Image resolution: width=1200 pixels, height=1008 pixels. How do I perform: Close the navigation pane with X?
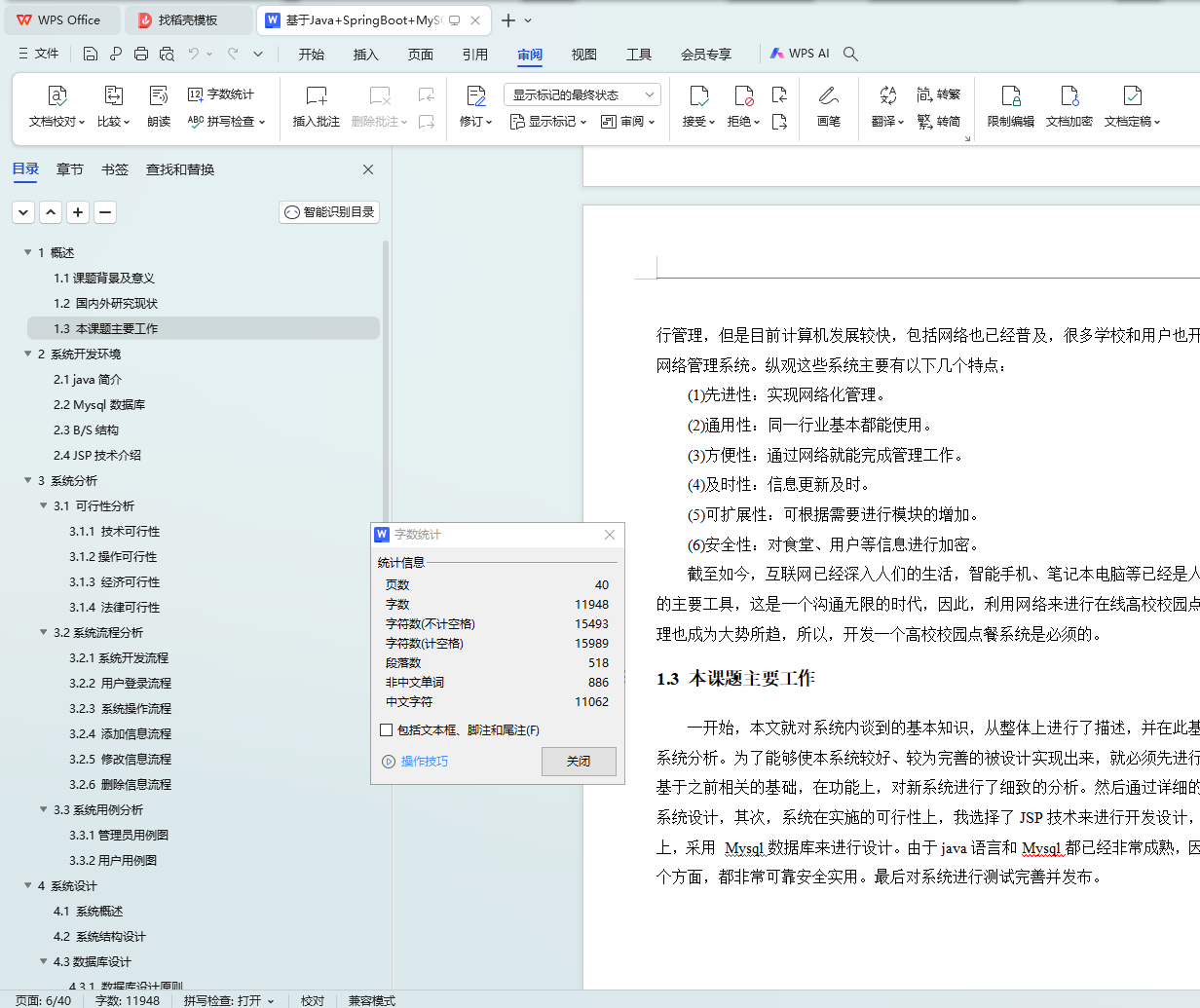(x=368, y=169)
